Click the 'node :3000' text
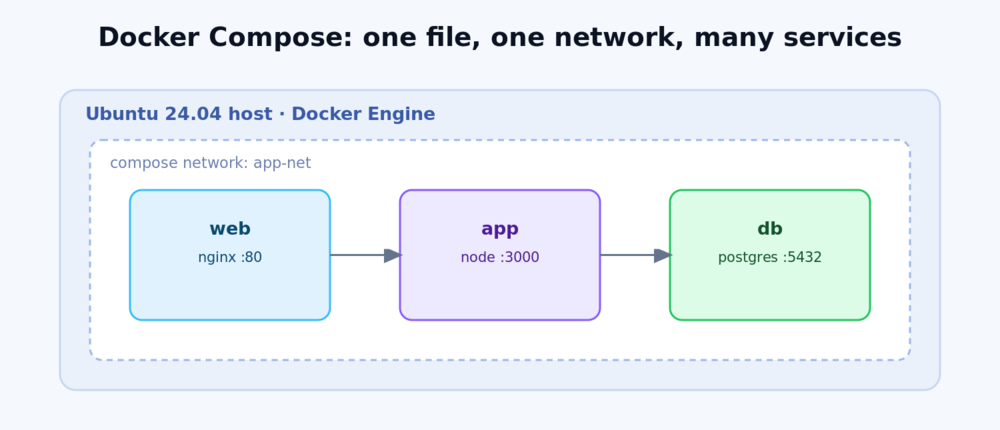 (500, 258)
